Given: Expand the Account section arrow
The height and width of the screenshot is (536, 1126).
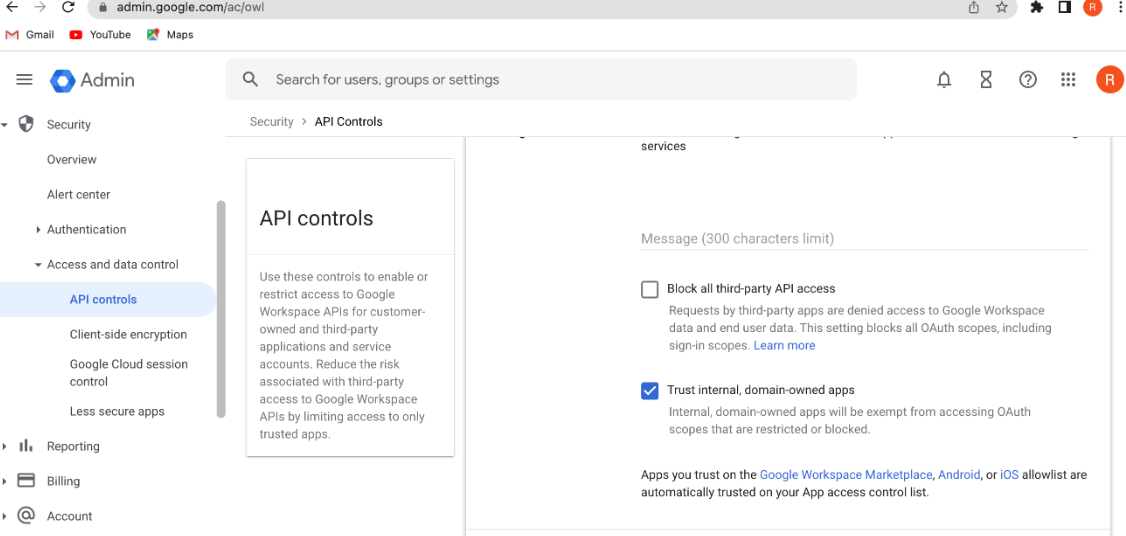Looking at the screenshot, I should tap(5, 516).
